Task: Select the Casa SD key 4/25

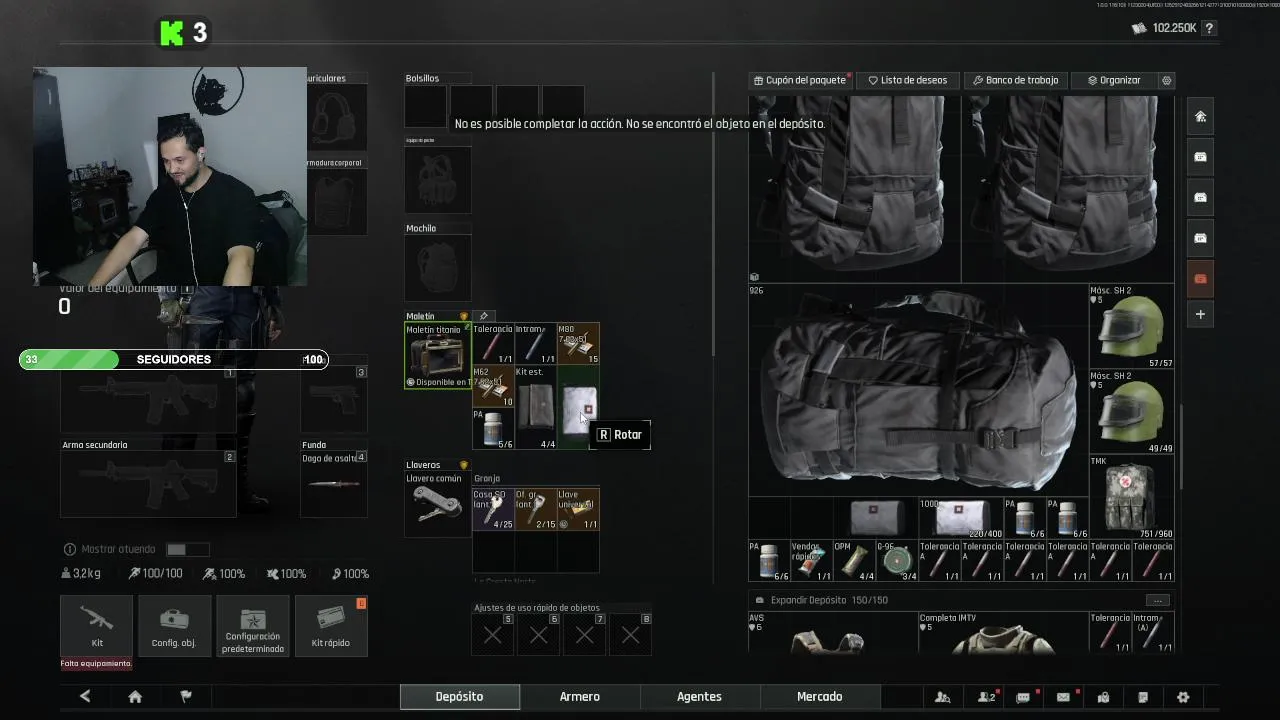Action: (493, 509)
